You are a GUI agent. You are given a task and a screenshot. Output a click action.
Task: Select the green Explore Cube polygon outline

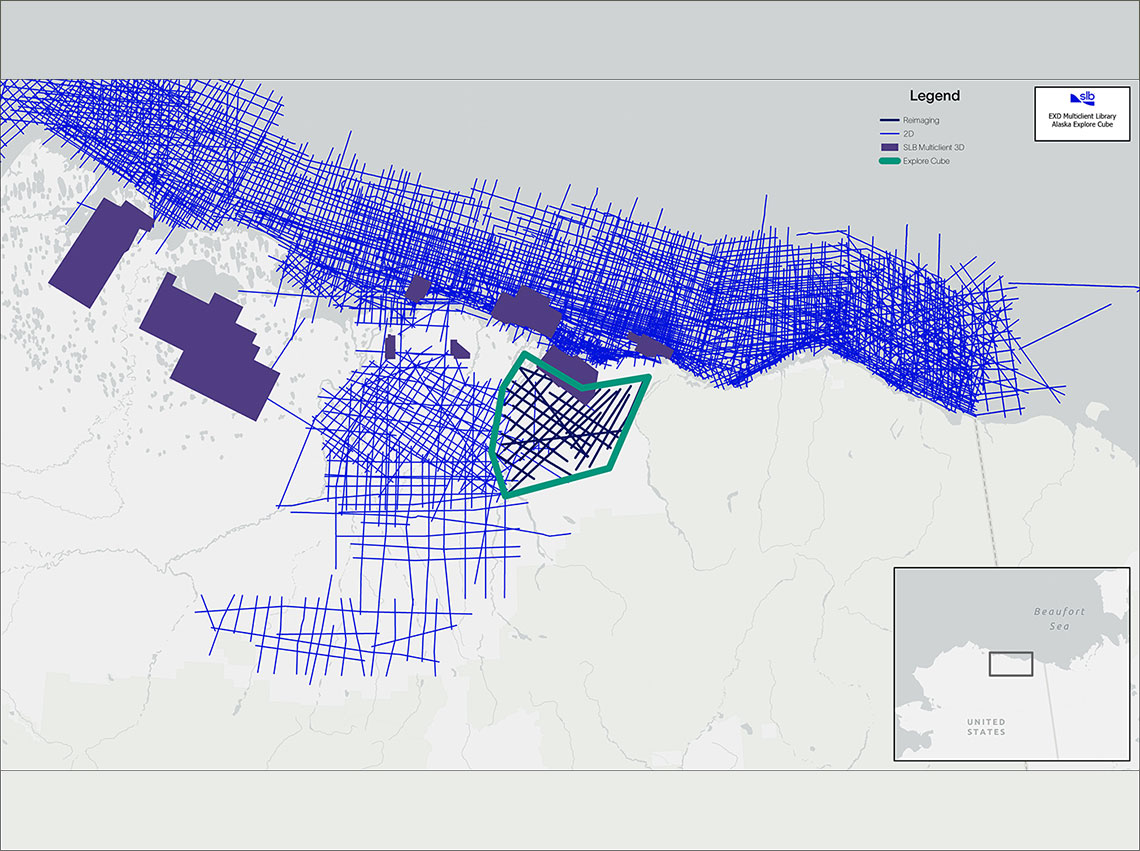(x=571, y=426)
